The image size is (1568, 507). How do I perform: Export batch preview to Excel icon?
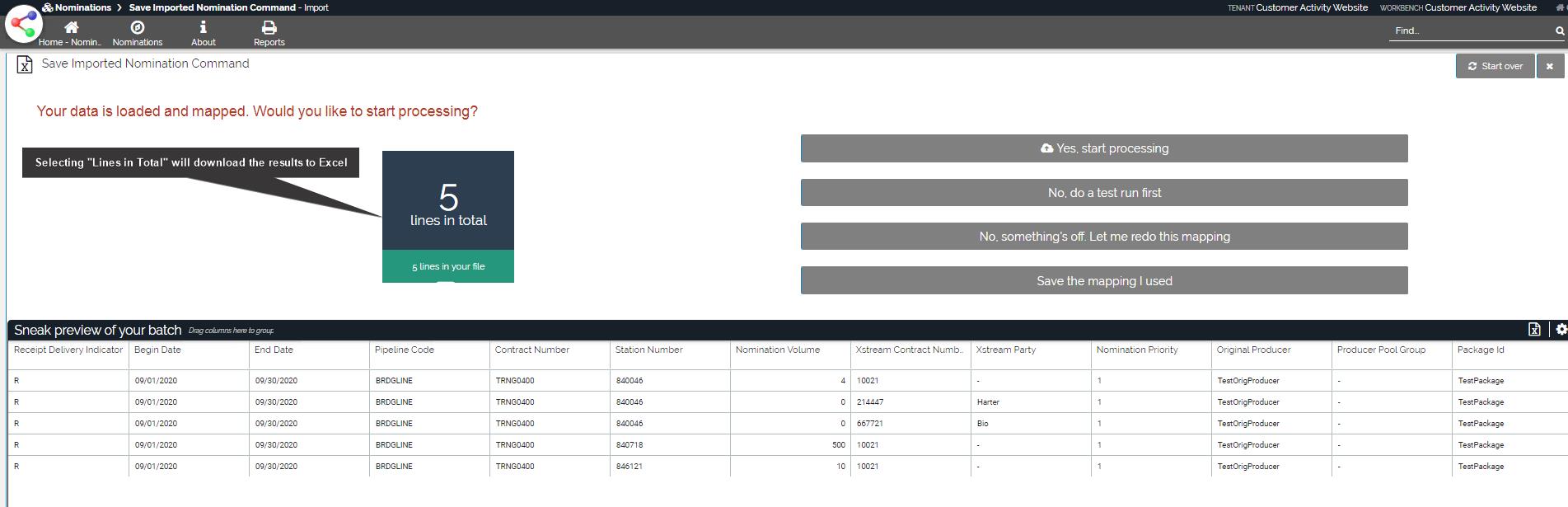pyautogui.click(x=1534, y=330)
